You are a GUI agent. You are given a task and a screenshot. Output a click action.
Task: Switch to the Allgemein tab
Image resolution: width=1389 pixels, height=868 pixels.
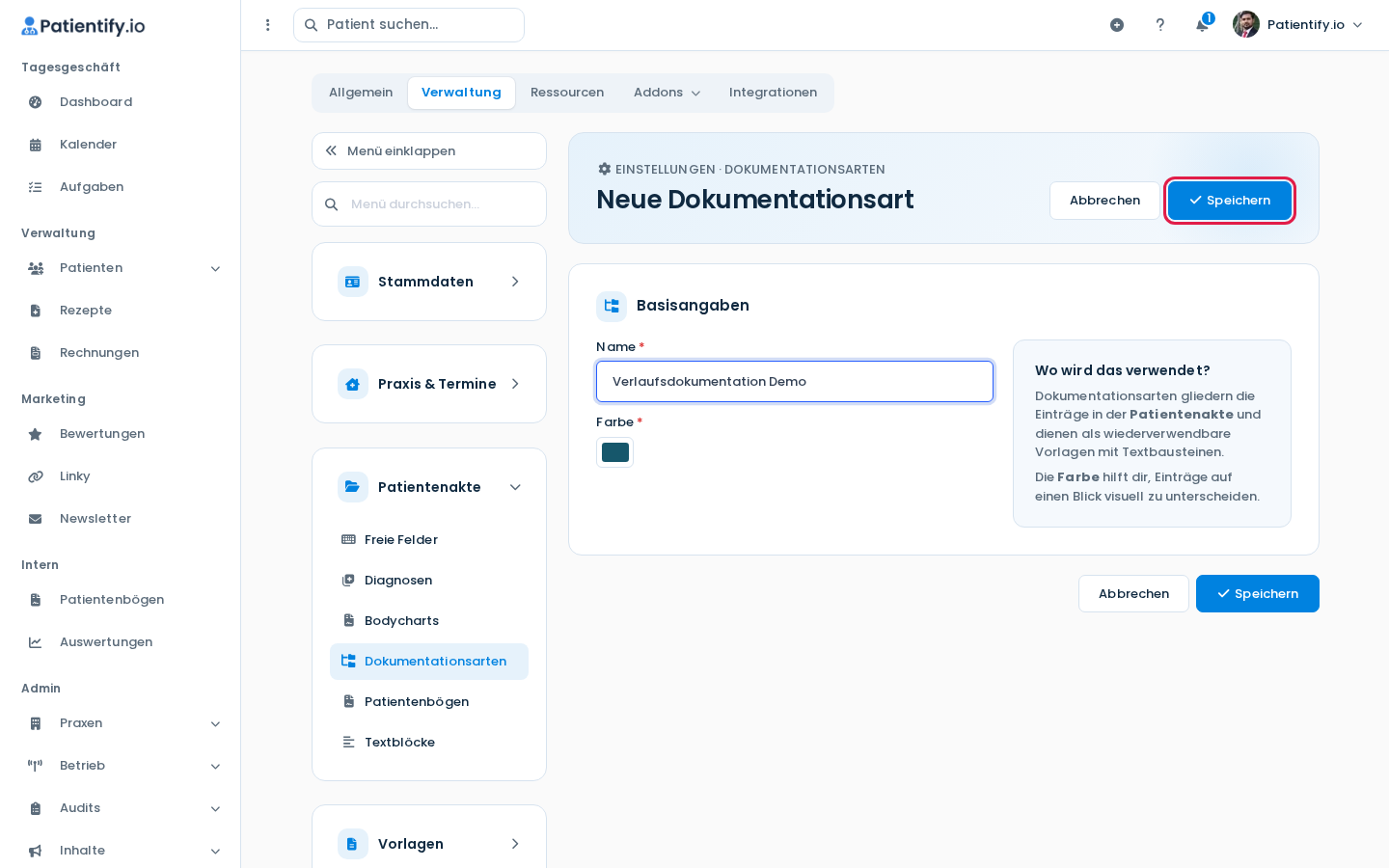coord(361,93)
